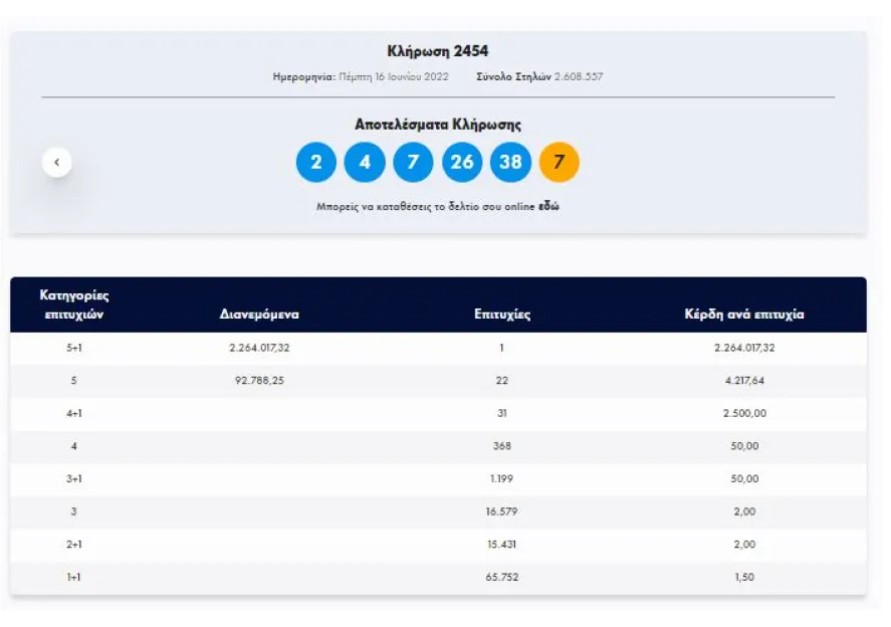Image resolution: width=891 pixels, height=627 pixels.
Task: Click the blue ball numbered 7
Action: pos(413,162)
